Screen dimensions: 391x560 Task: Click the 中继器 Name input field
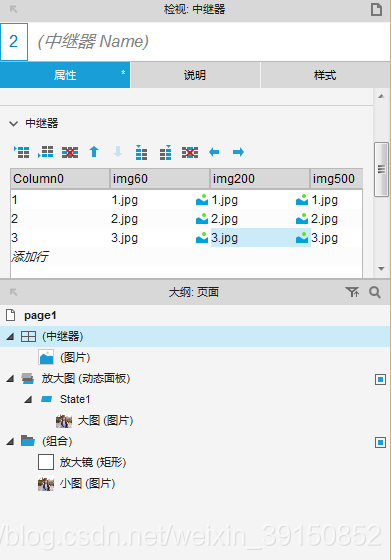tap(209, 41)
